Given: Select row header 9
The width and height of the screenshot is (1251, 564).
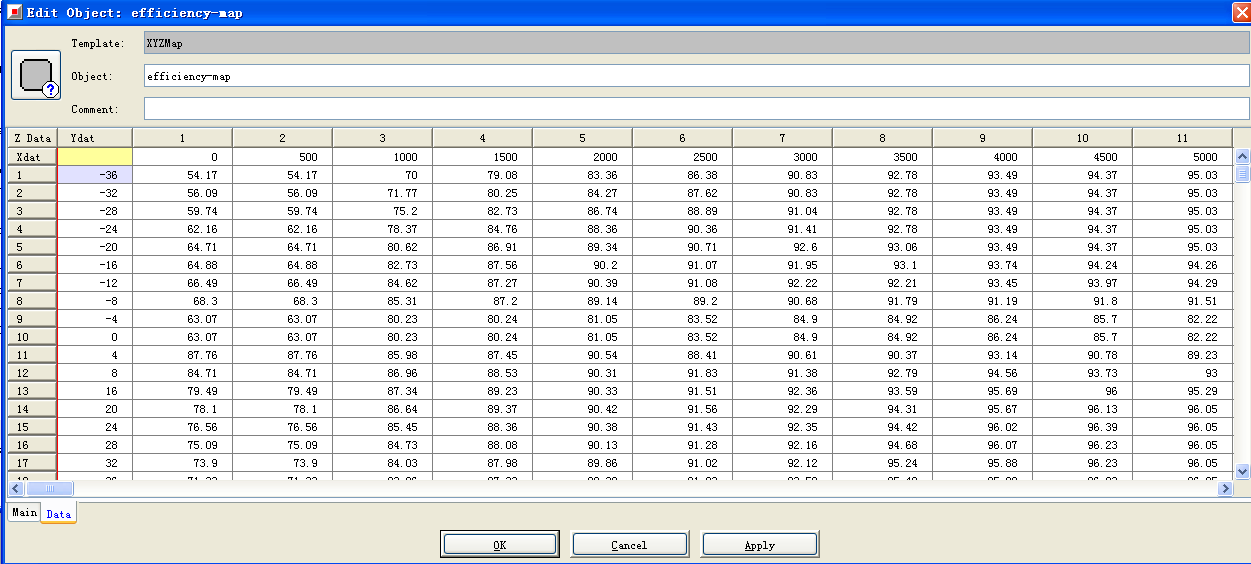Looking at the screenshot, I should [x=32, y=319].
